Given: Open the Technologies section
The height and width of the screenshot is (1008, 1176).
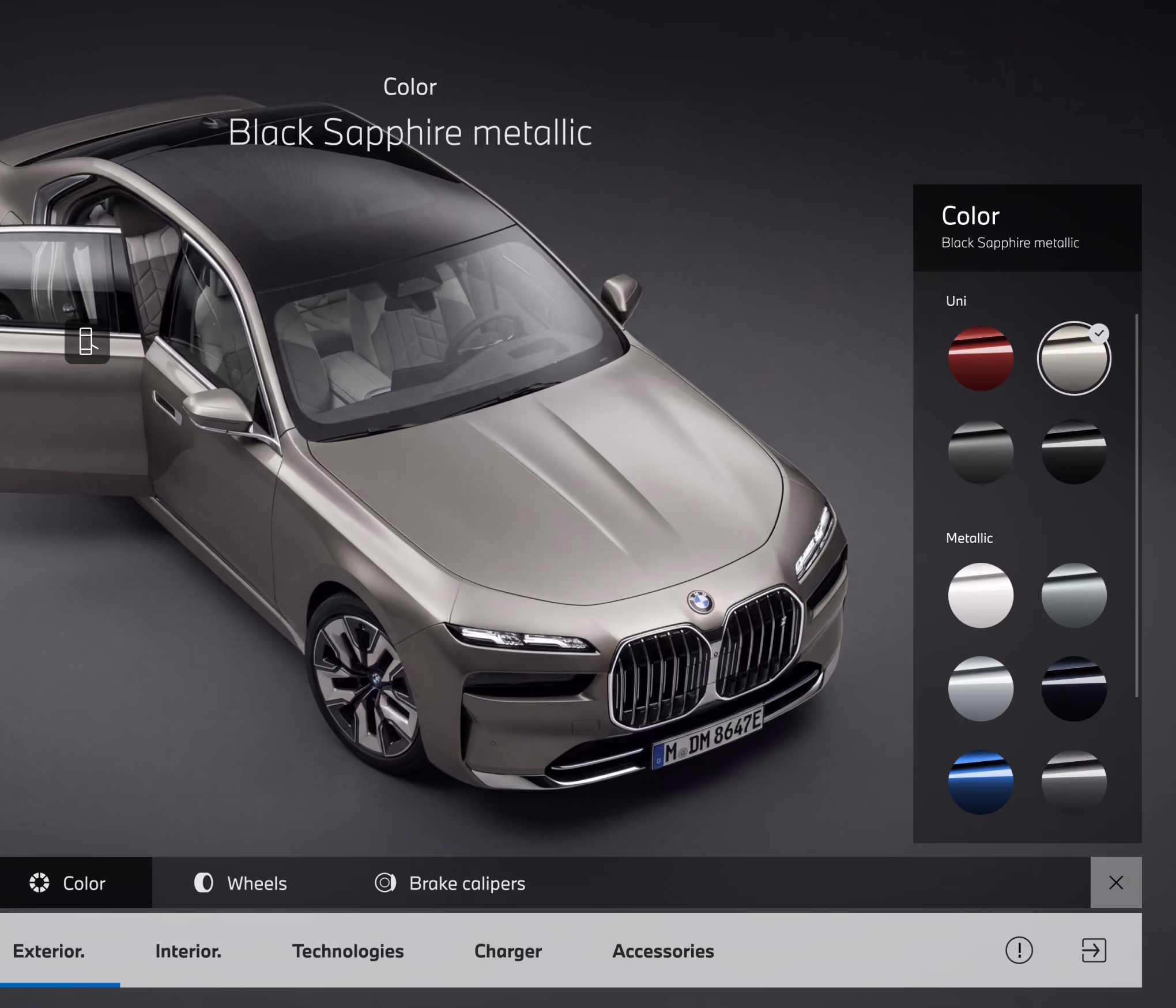Looking at the screenshot, I should (x=348, y=951).
